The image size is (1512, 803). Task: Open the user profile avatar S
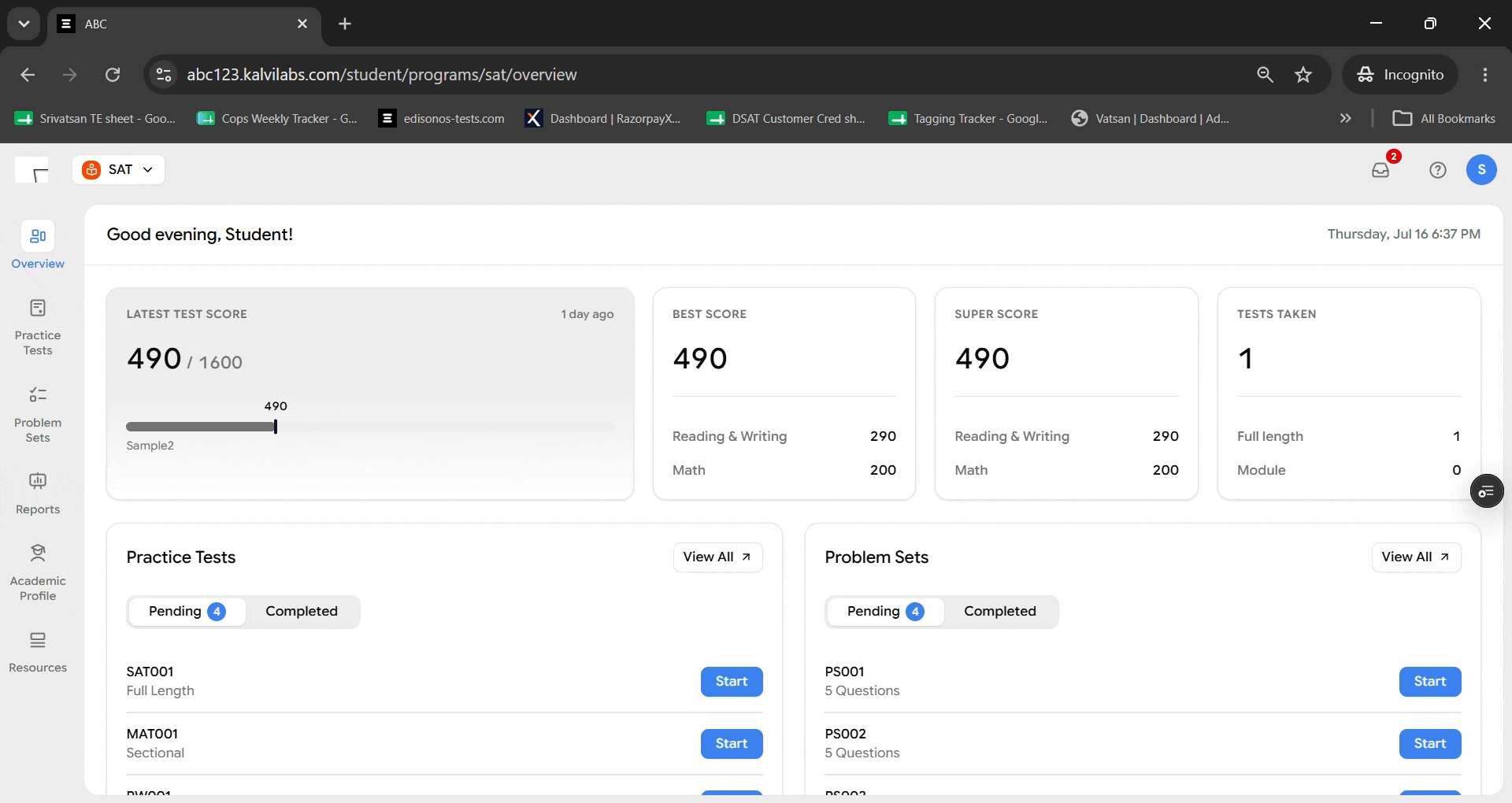[1481, 169]
